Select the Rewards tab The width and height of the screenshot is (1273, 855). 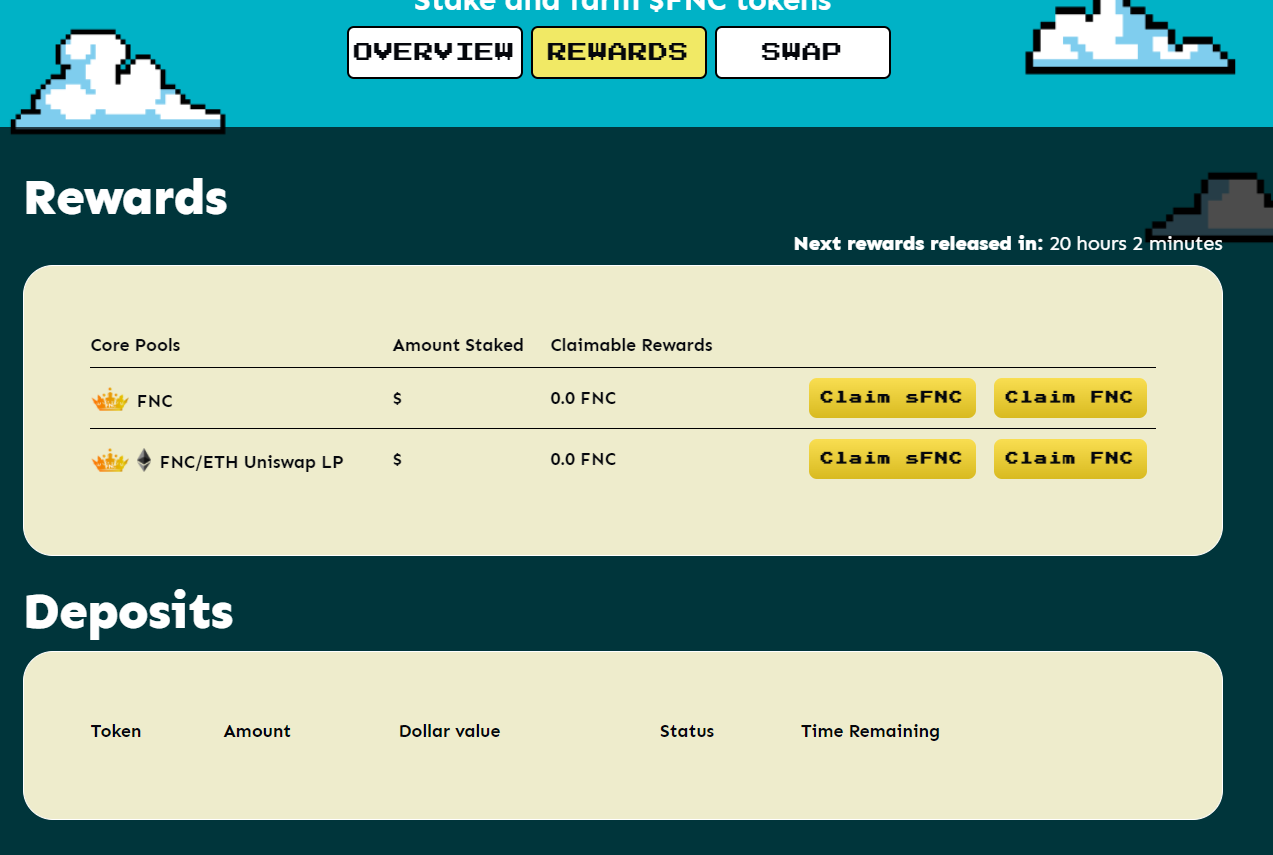coord(618,52)
